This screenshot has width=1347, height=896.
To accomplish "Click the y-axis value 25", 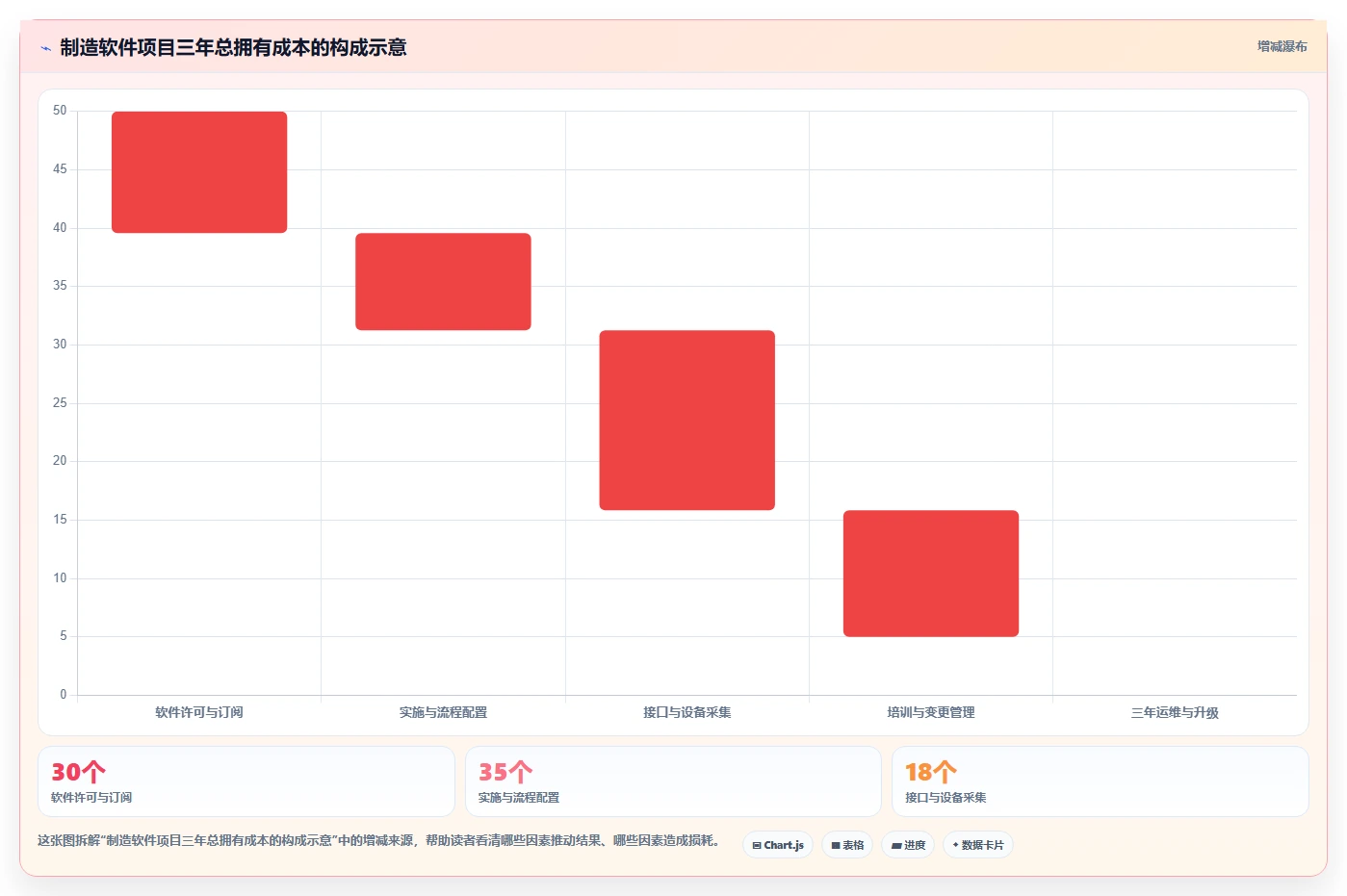I will pos(60,402).
